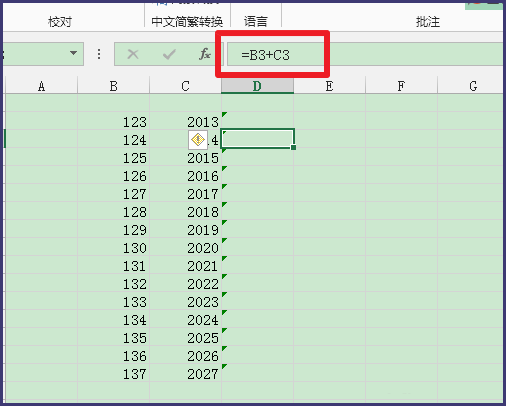The height and width of the screenshot is (406, 506).
Task: Select cell containing 136
Action: 113,355
